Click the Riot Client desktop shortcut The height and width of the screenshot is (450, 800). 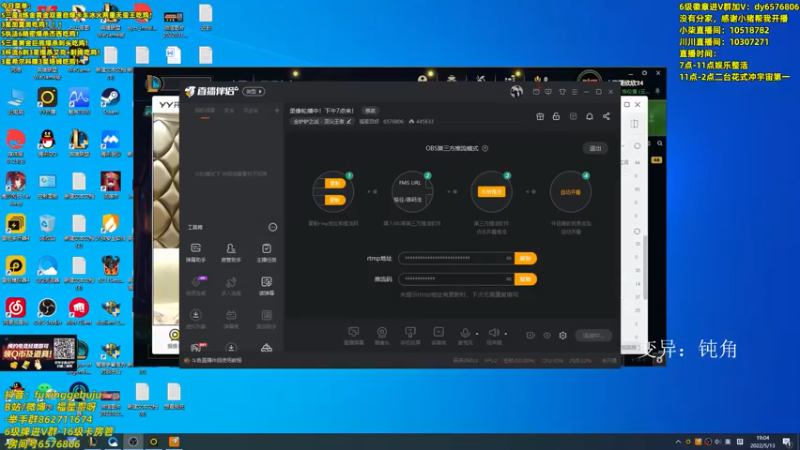[79, 312]
